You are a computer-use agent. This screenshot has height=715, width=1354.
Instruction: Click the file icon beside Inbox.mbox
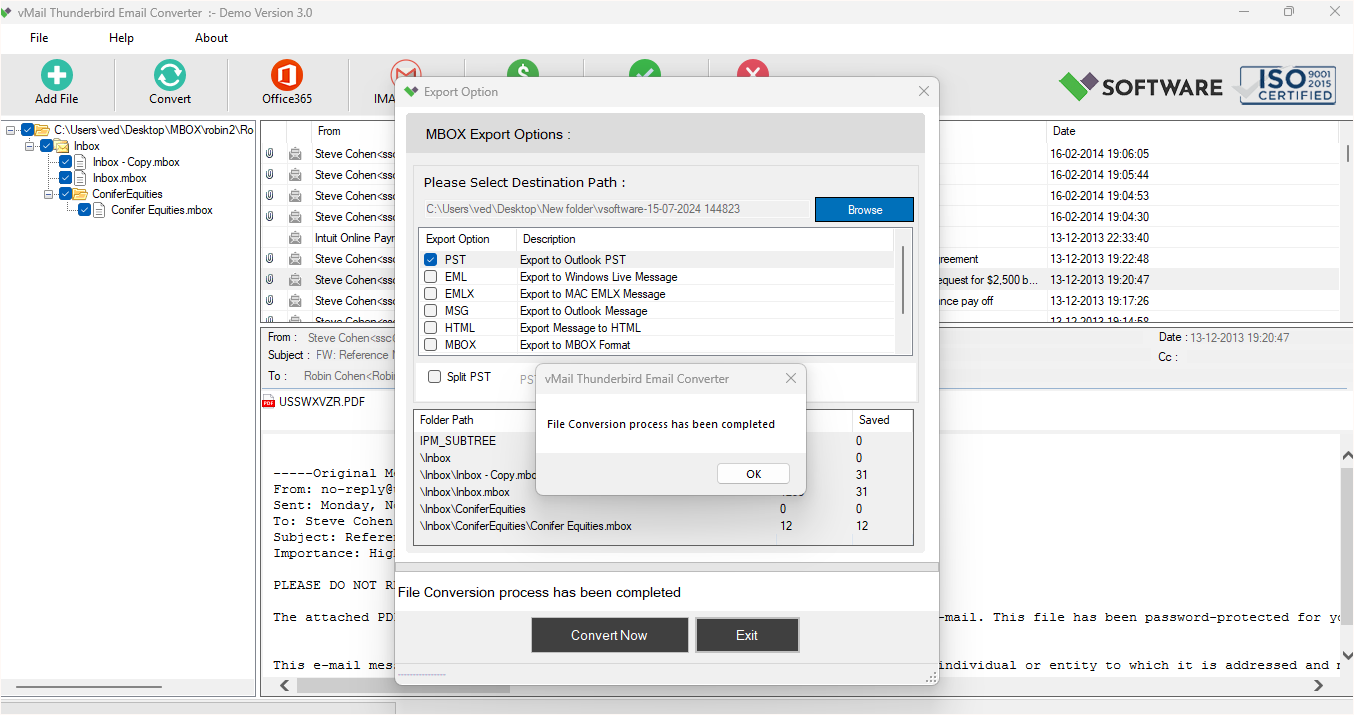pos(81,178)
